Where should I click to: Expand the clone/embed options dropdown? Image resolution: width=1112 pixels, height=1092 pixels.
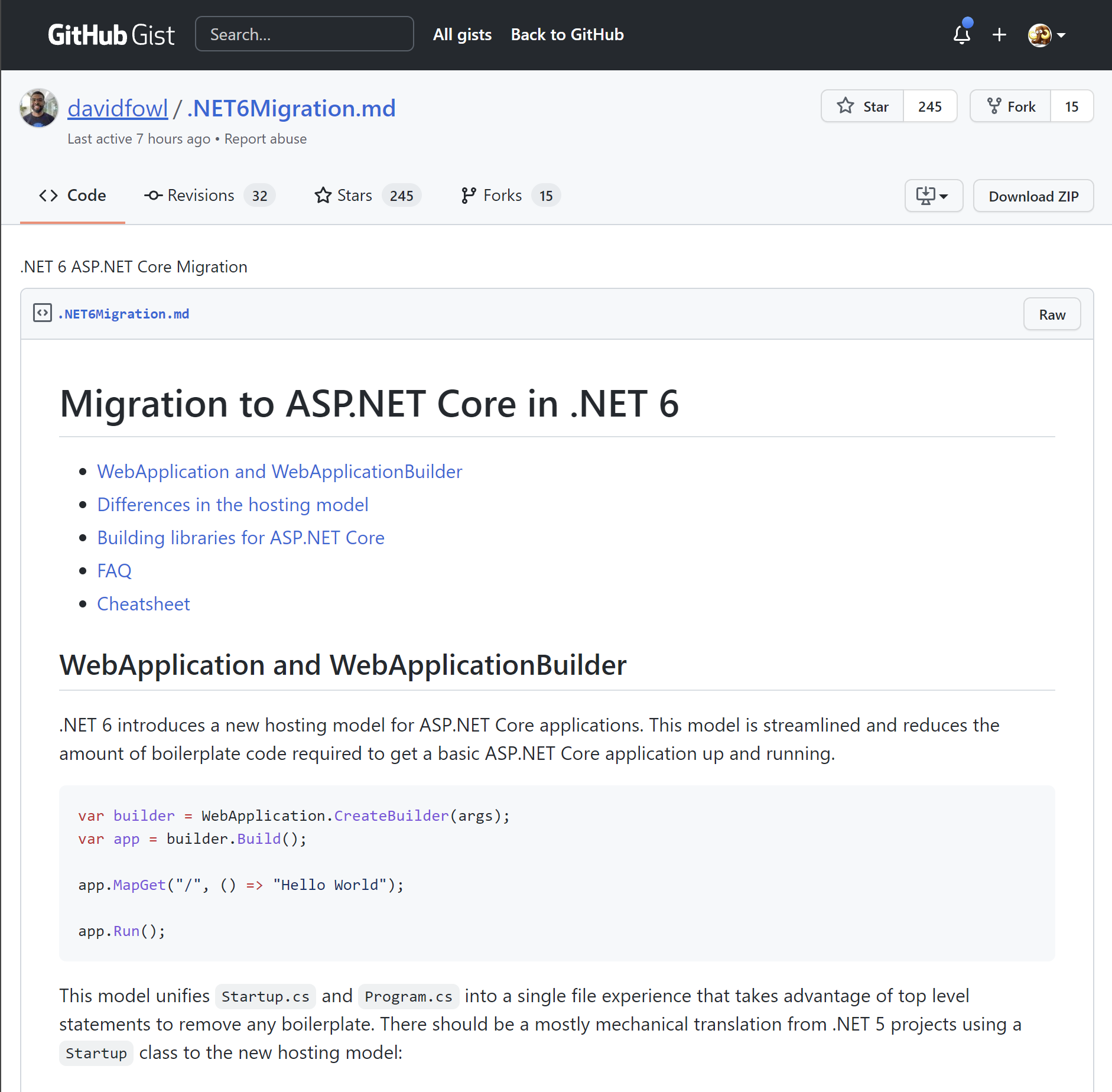934,196
